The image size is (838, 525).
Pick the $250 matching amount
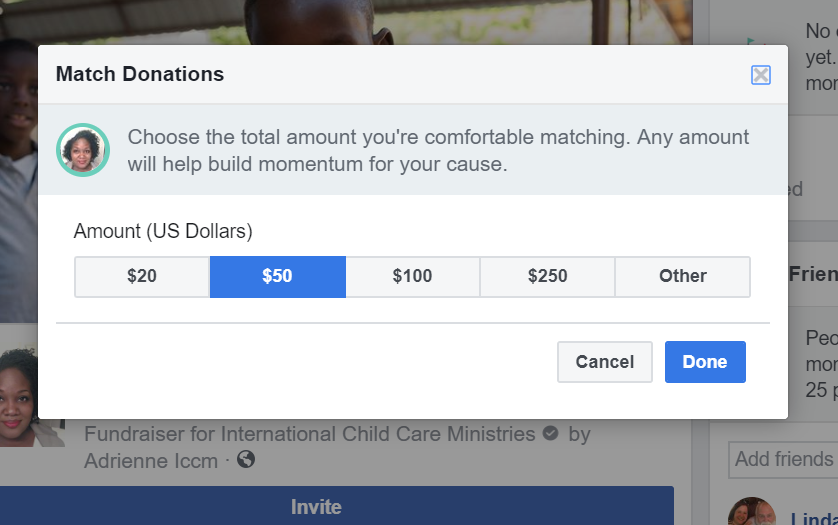point(547,276)
